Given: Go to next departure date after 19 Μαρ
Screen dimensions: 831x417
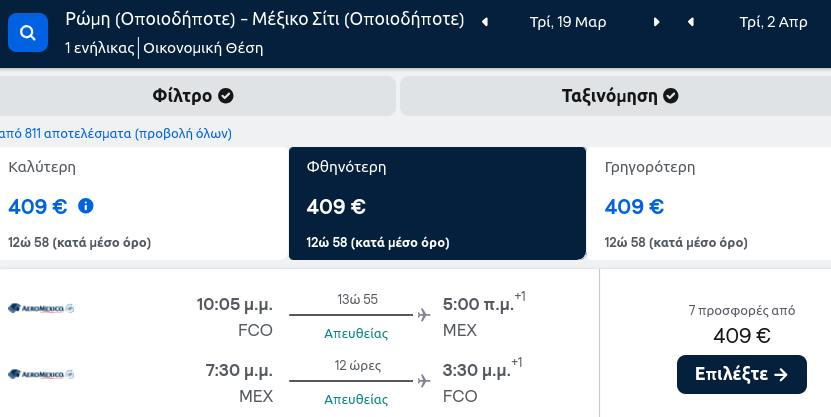Looking at the screenshot, I should coord(657,22).
